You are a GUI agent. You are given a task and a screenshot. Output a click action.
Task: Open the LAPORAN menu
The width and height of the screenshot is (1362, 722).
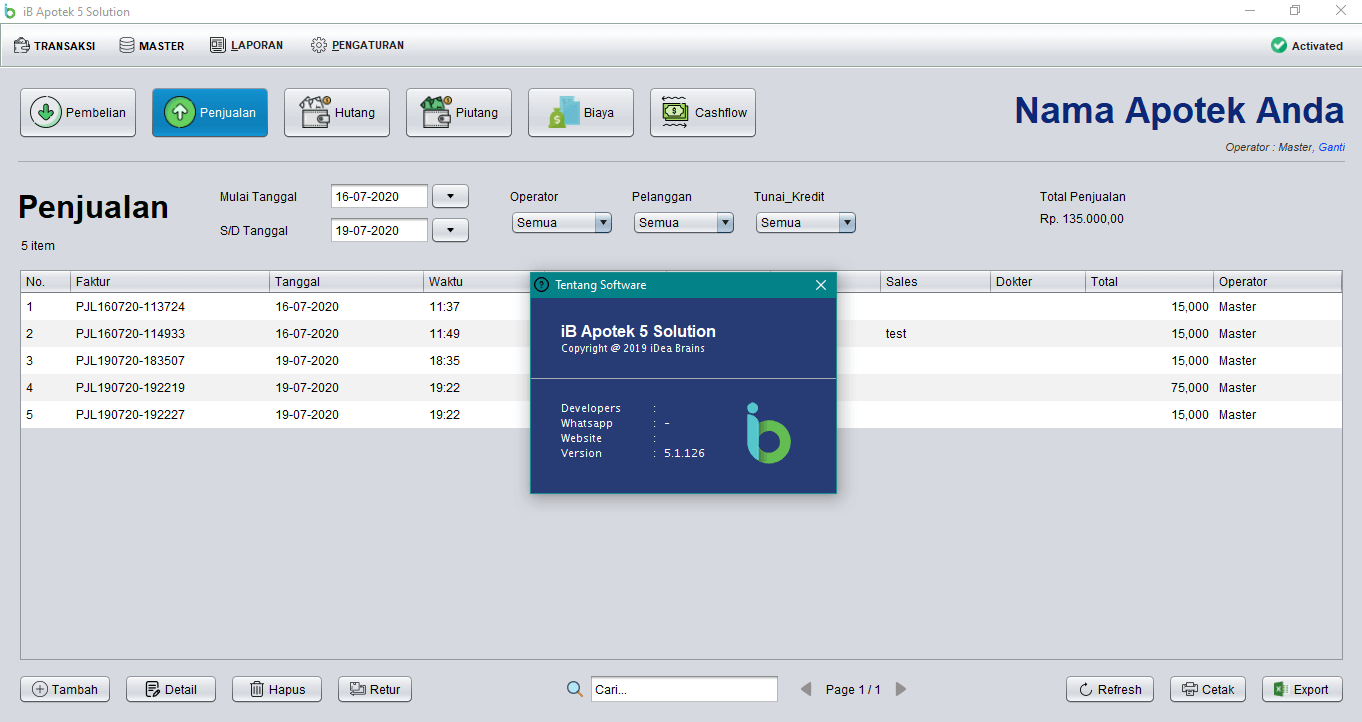tap(246, 45)
